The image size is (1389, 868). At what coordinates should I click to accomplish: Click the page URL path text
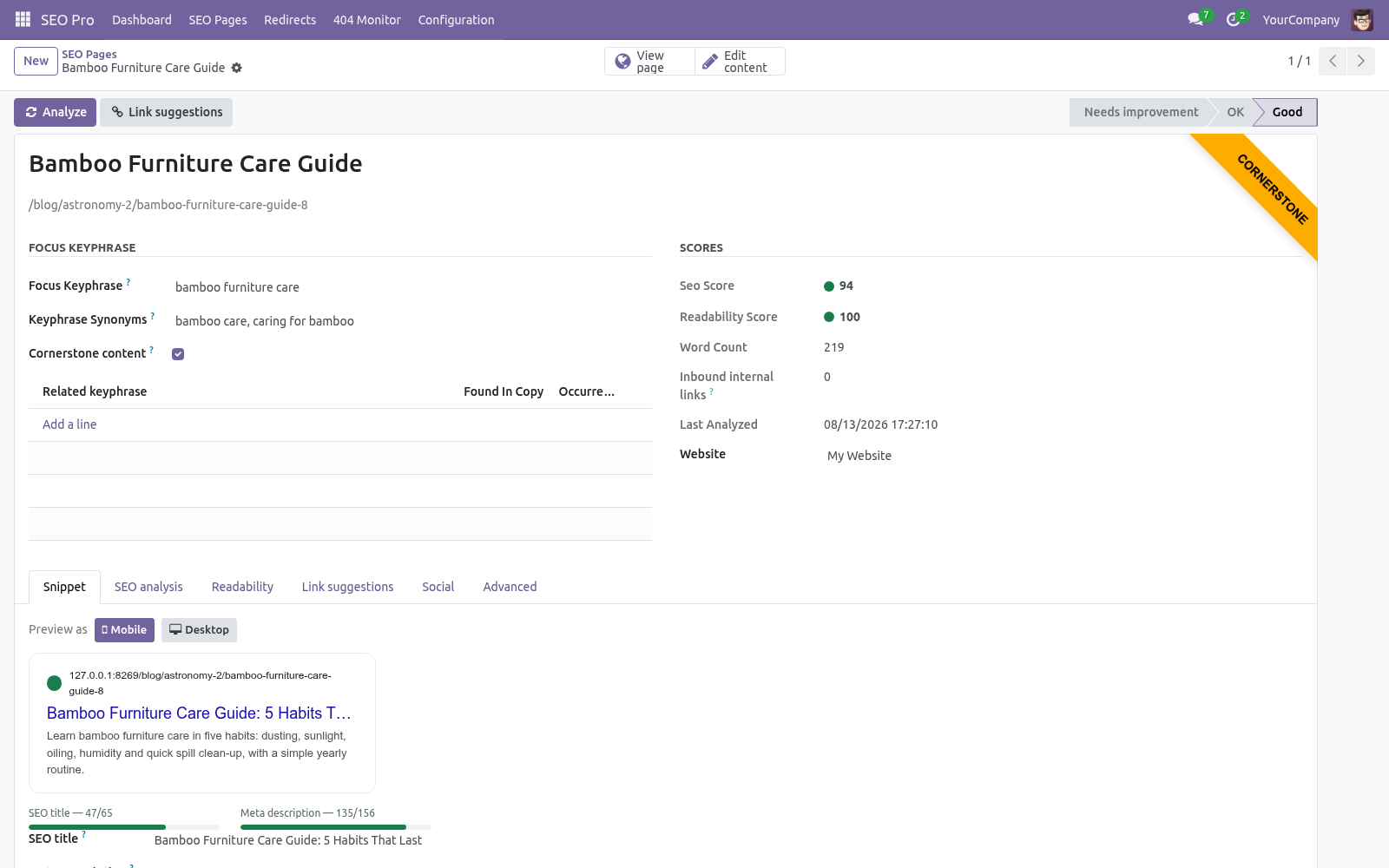click(168, 205)
